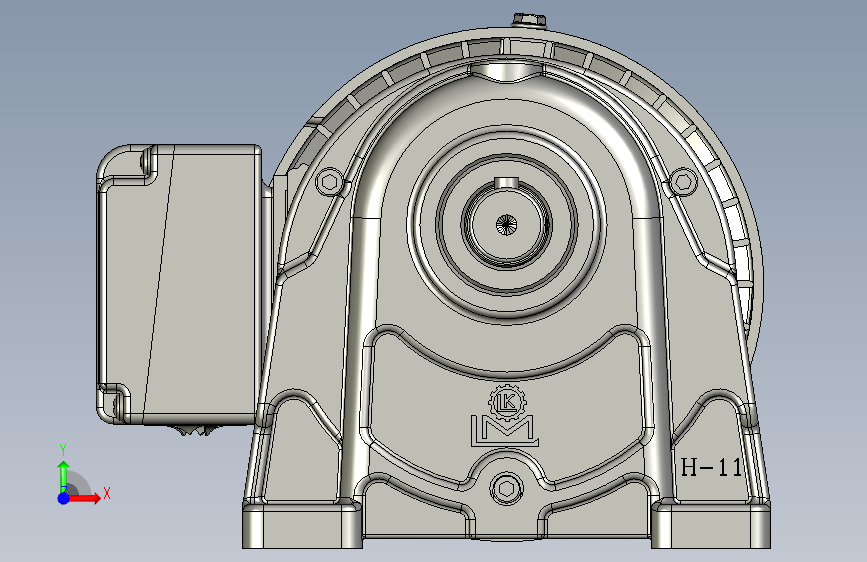The width and height of the screenshot is (867, 562).
Task: Select the "H-11" engraved text on housing
Action: [x=712, y=468]
